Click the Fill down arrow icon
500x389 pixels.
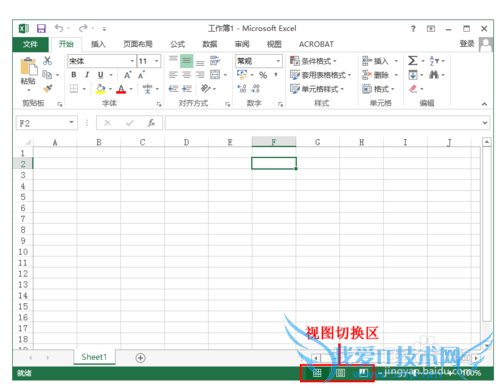click(413, 75)
